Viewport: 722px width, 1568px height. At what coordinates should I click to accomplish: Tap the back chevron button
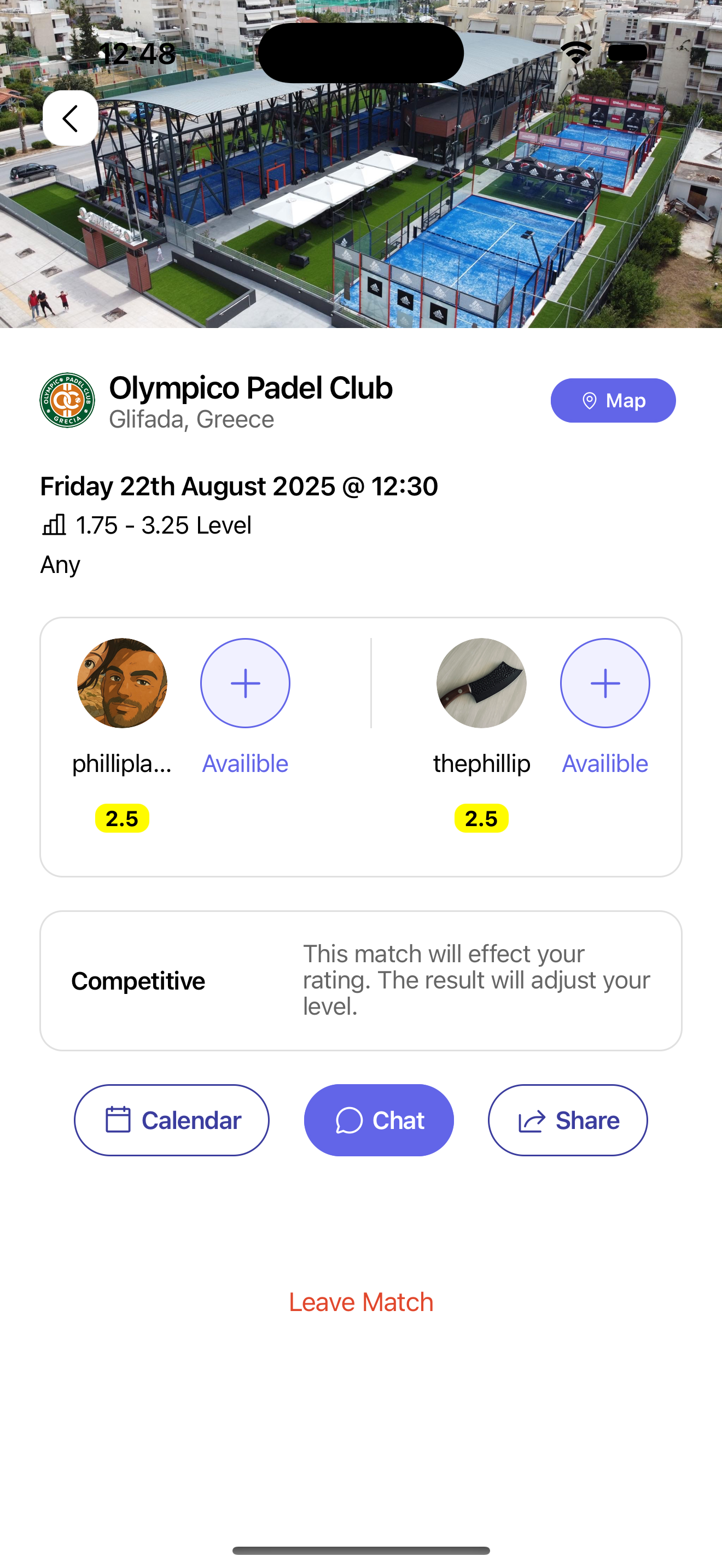pyautogui.click(x=71, y=118)
